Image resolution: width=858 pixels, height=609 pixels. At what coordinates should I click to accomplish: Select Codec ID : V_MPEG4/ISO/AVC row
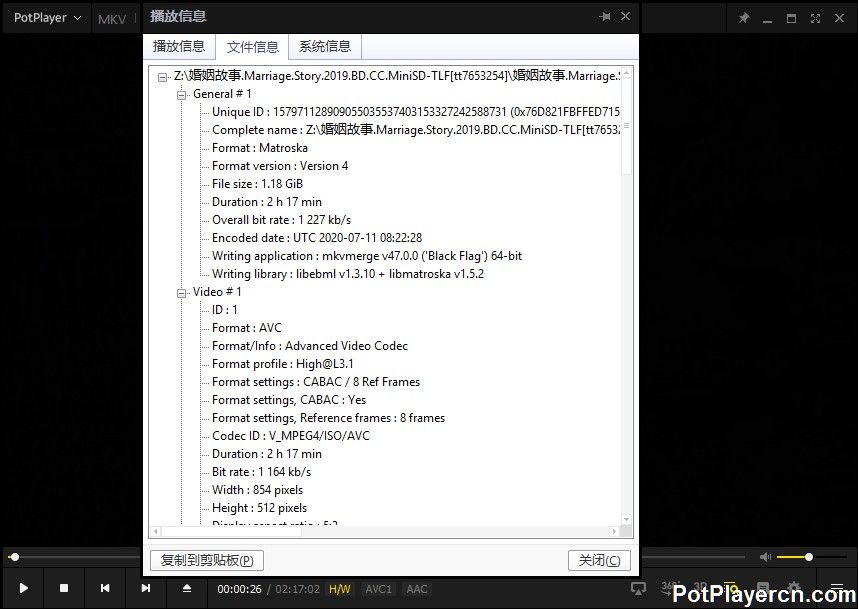[291, 436]
